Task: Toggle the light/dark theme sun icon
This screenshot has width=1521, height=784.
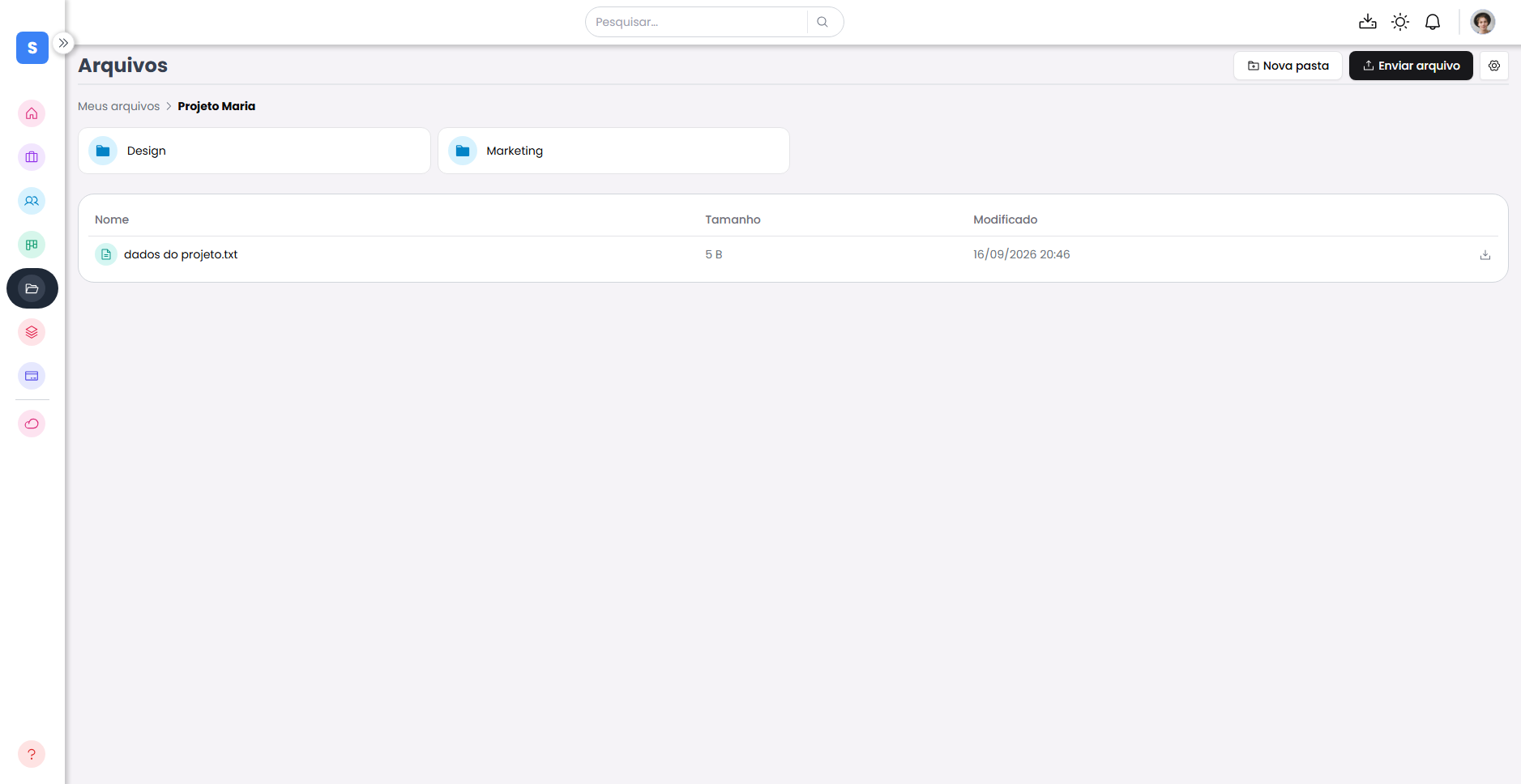Action: [1400, 22]
